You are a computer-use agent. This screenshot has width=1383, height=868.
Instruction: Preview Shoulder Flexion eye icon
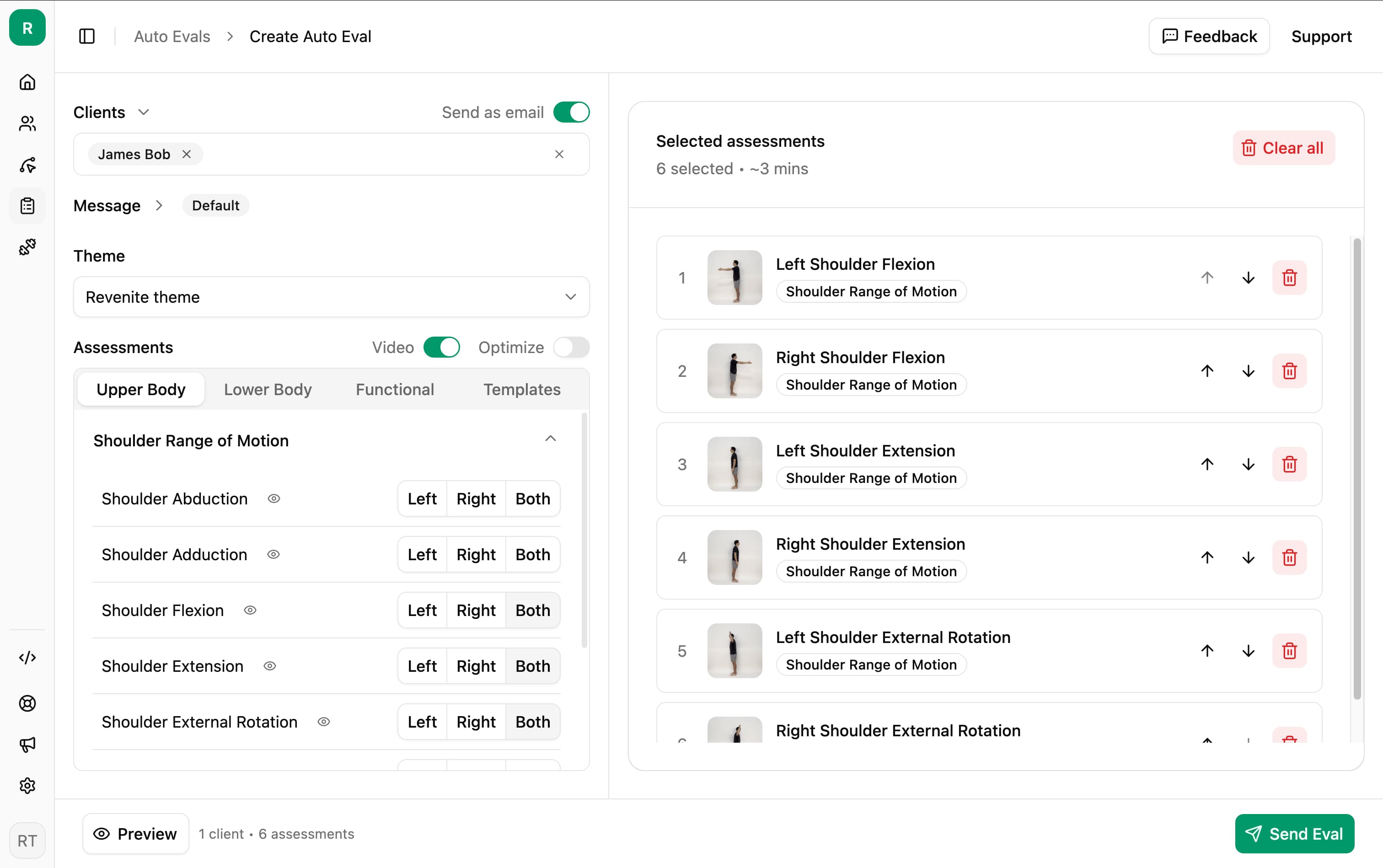pos(250,610)
